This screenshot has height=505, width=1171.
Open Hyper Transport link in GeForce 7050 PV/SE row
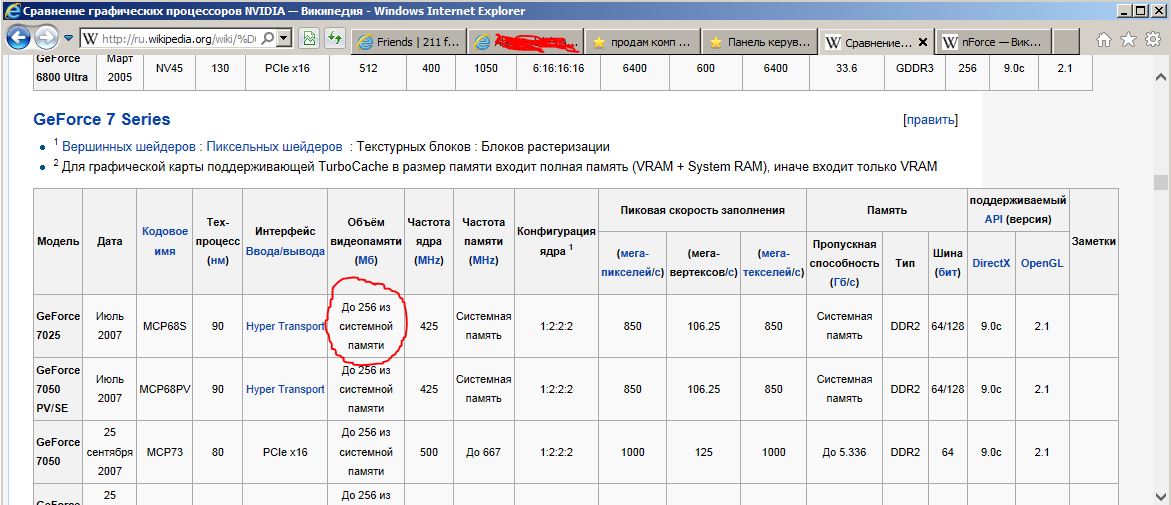[x=285, y=389]
